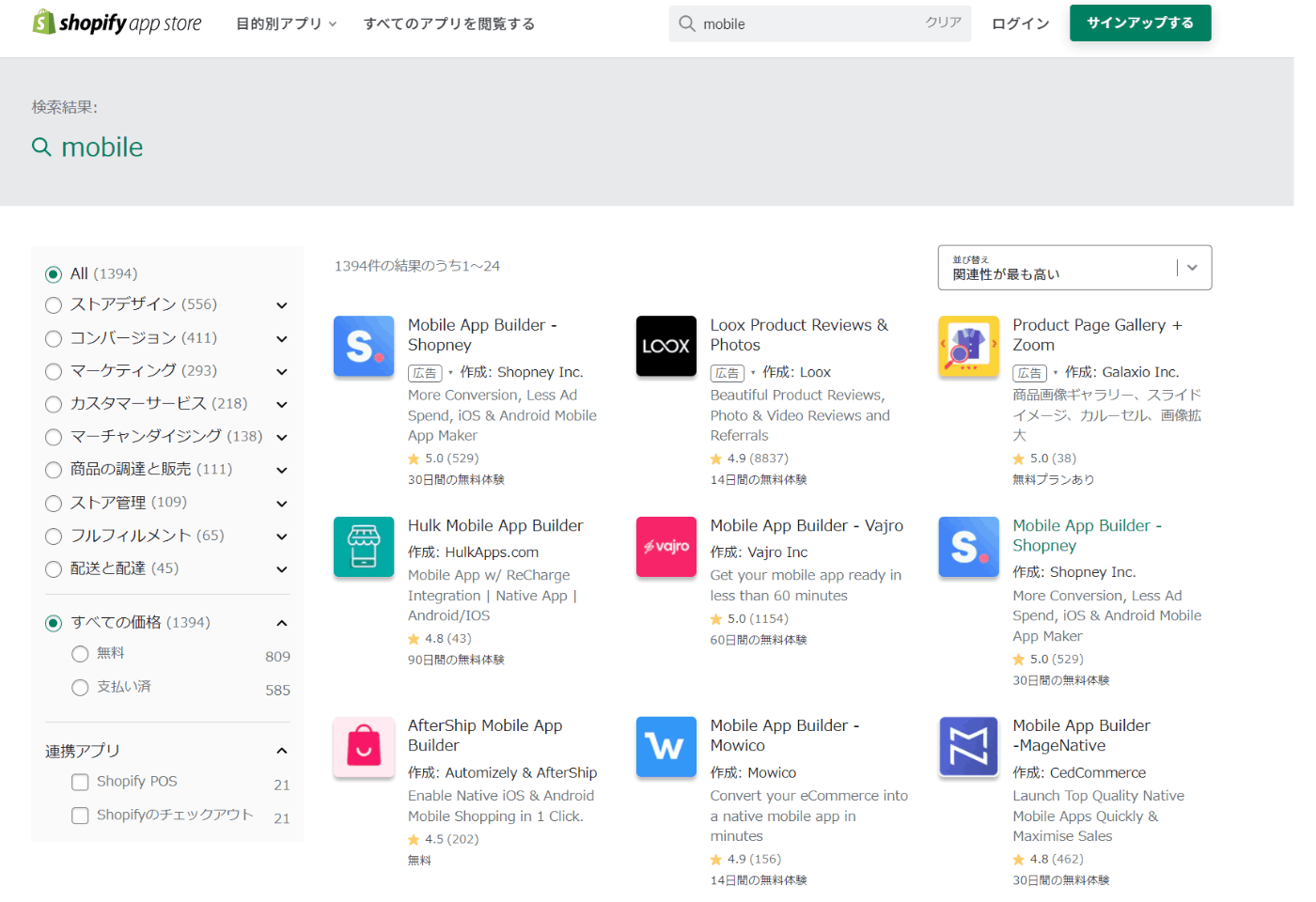Clear the search with クリア
This screenshot has height=902, width=1316.
point(943,23)
